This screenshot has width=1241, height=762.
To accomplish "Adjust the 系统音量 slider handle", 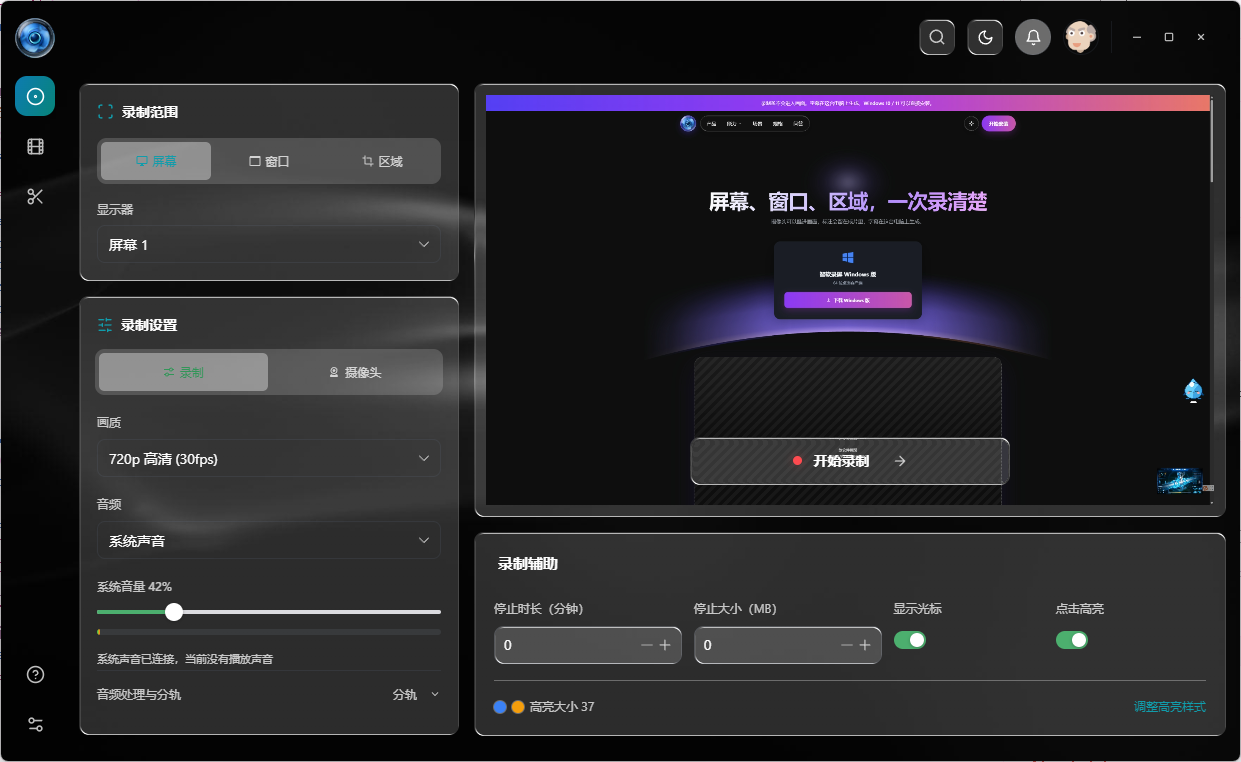I will [x=174, y=611].
